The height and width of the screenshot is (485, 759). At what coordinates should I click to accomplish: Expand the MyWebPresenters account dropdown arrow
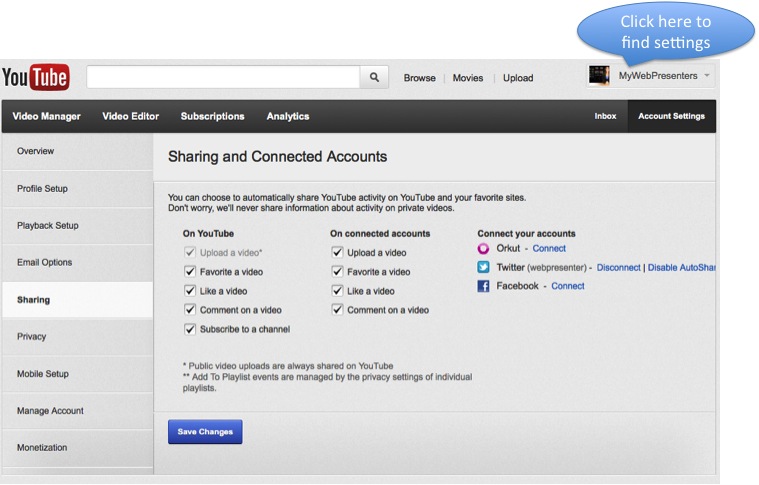click(707, 76)
